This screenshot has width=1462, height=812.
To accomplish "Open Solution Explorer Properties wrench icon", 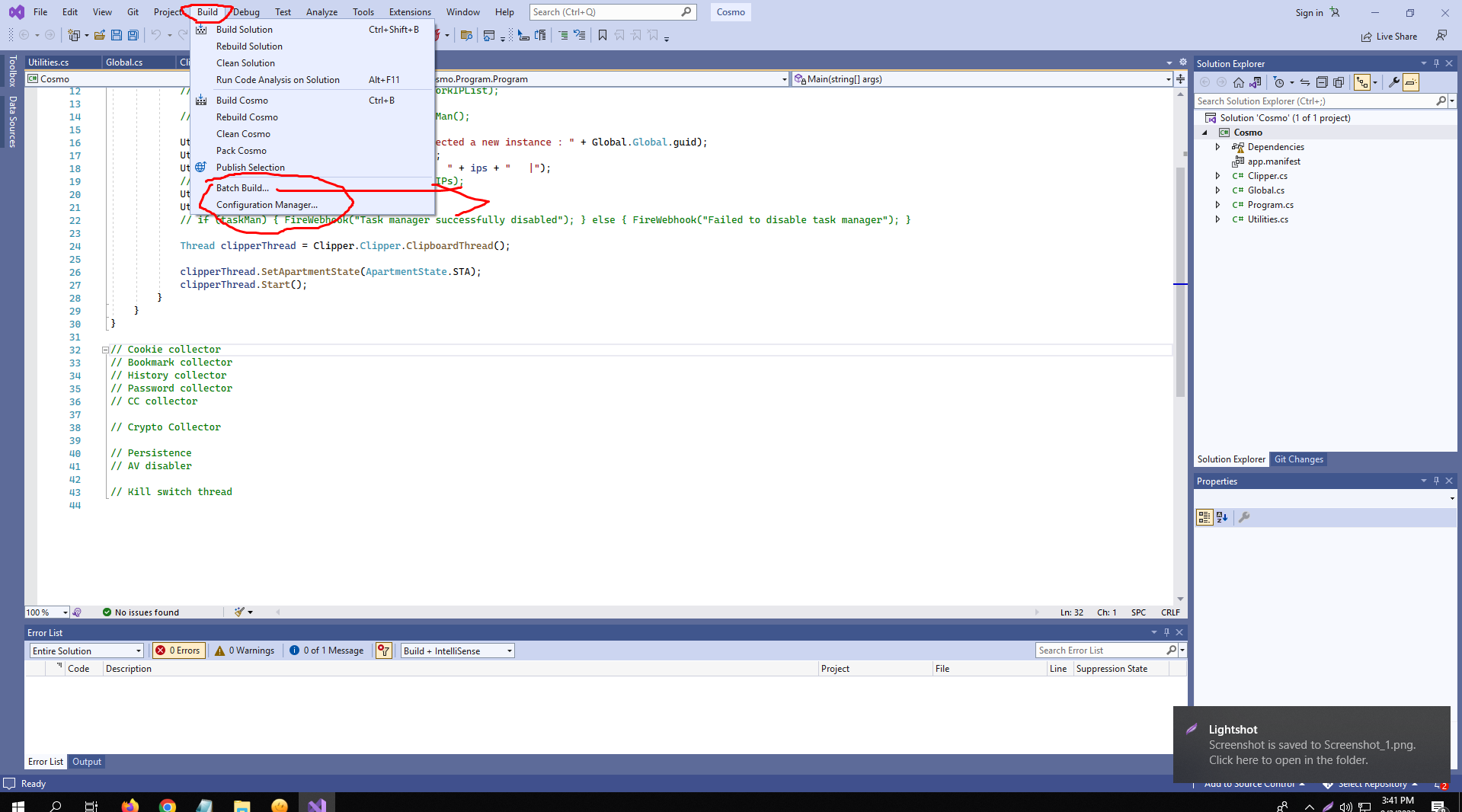I will click(1394, 82).
